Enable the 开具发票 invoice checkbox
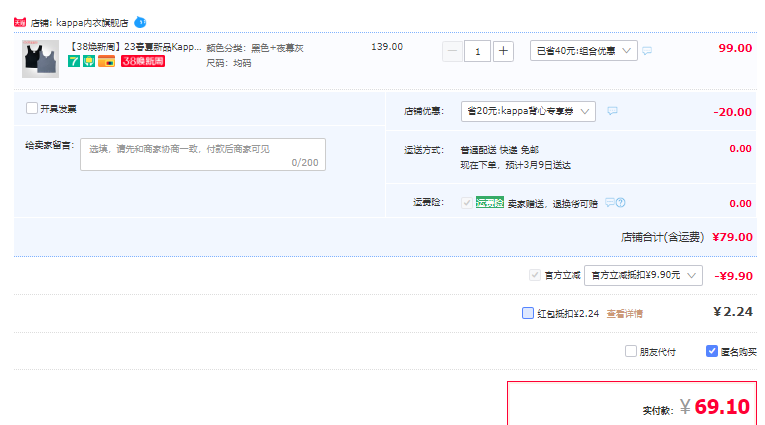Viewport: 765px width, 425px height. point(32,108)
